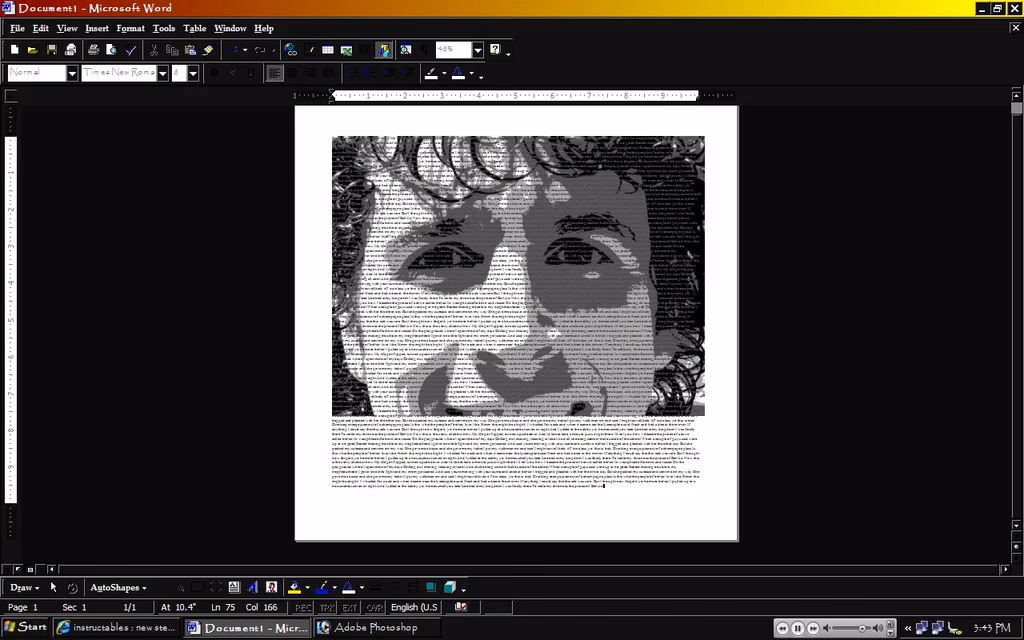Insert WordArt from the Drawing toolbar
This screenshot has height=640, width=1024.
[252, 588]
